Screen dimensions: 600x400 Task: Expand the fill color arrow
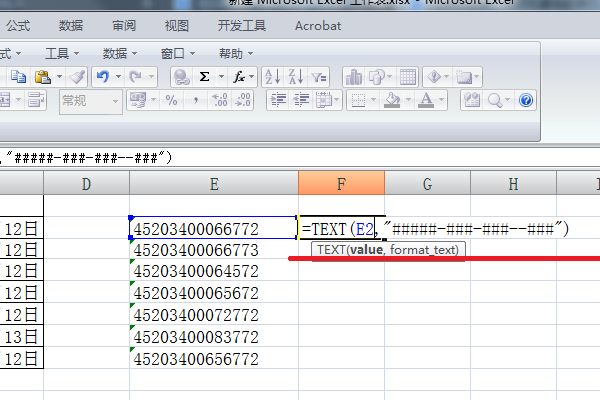(x=408, y=100)
